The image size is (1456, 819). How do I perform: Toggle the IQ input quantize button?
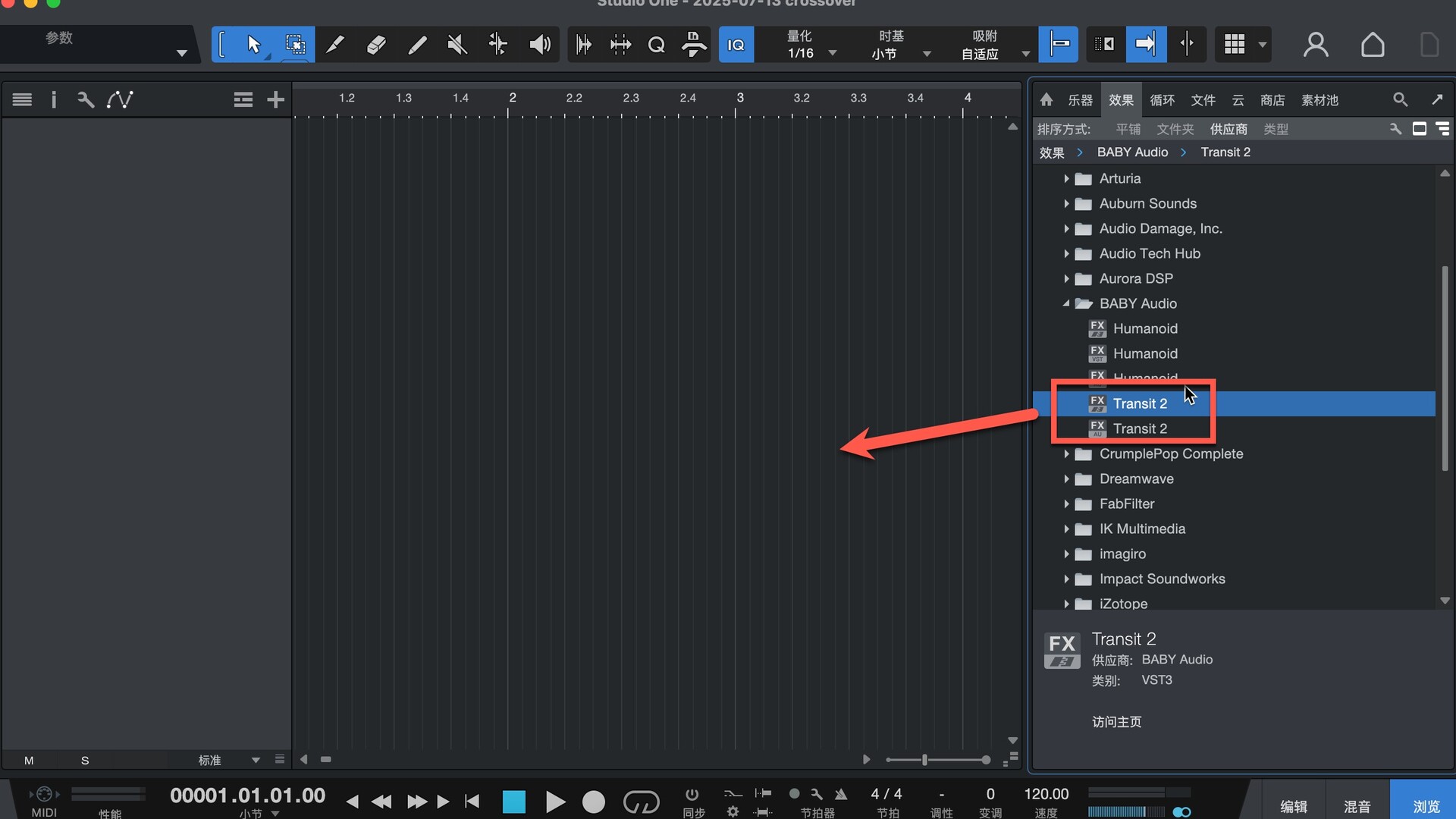click(x=736, y=45)
